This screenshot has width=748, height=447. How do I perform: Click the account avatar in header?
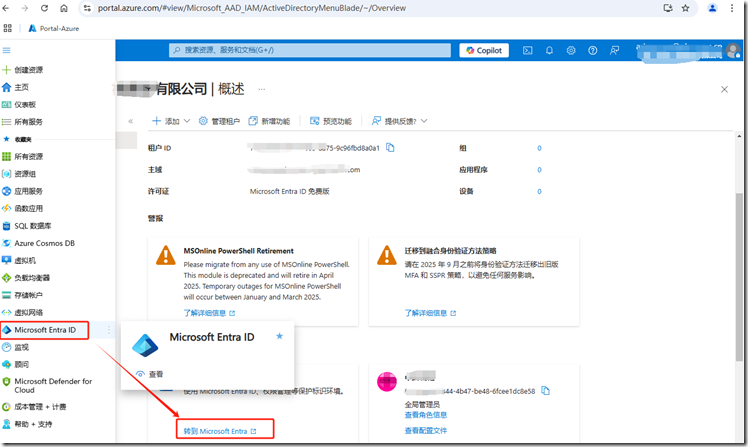[733, 50]
